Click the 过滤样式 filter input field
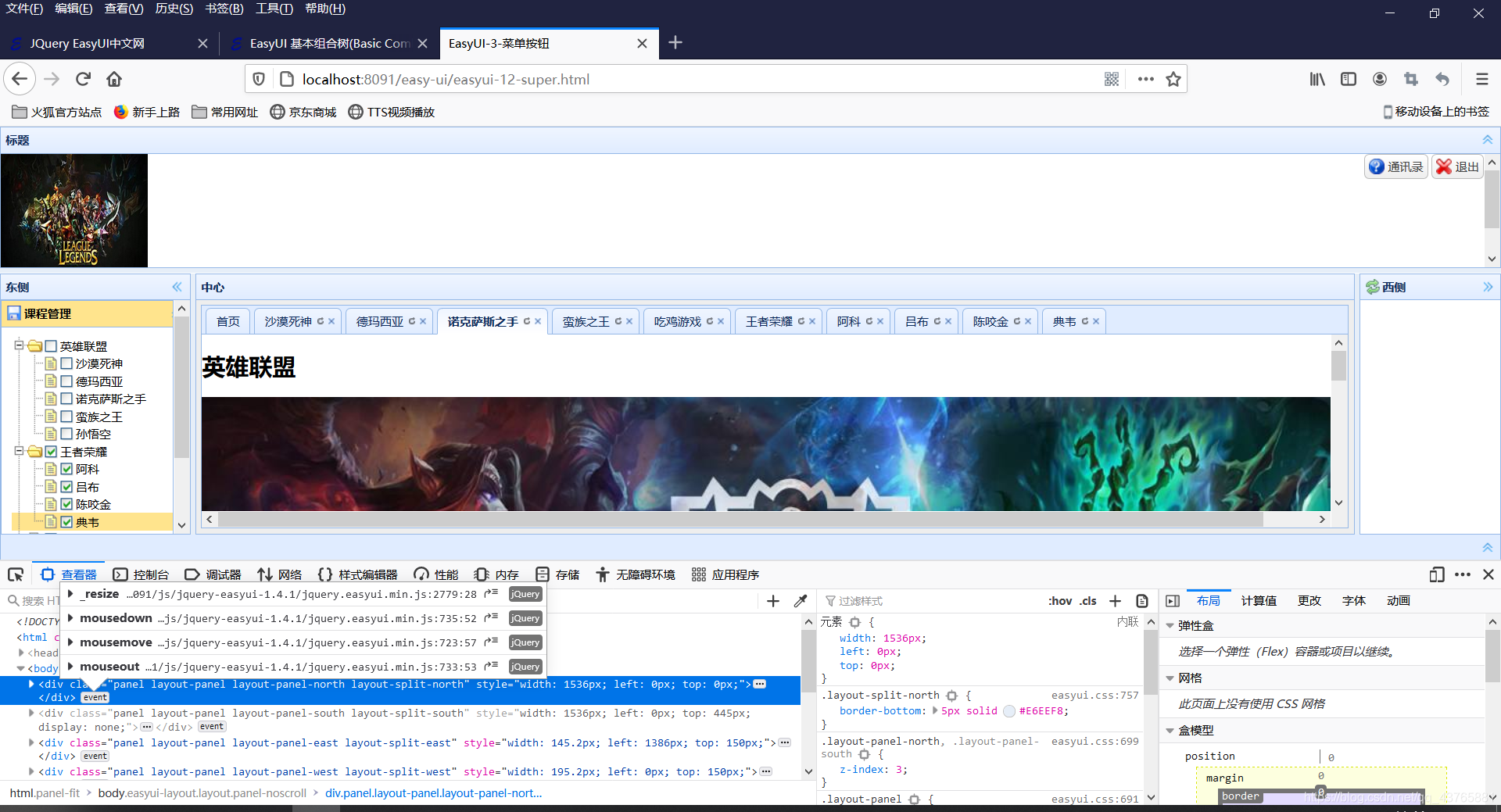Screen dimensions: 1501x812 pyautogui.click(x=930, y=601)
